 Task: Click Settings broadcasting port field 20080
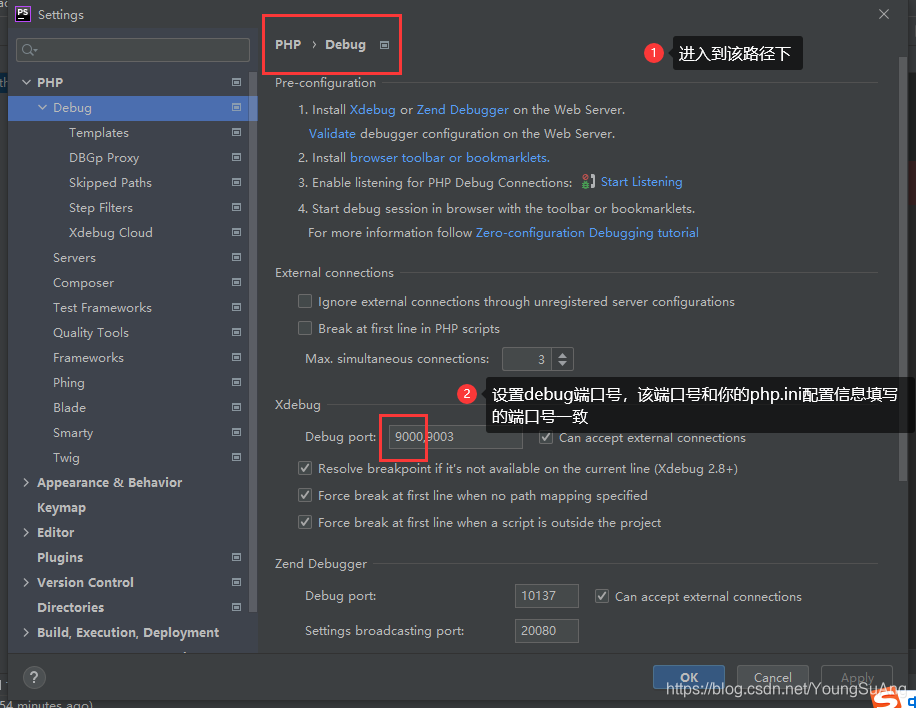tap(547, 631)
